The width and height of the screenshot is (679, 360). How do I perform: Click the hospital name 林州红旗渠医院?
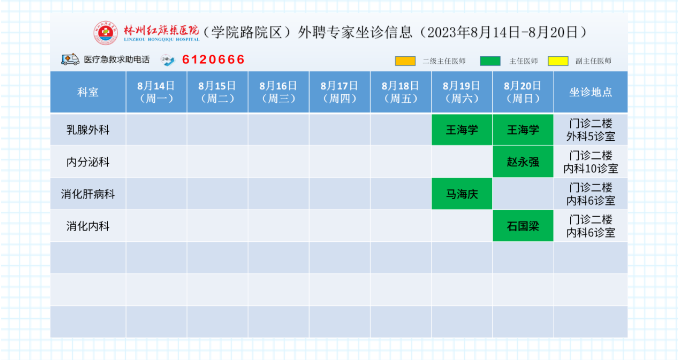(x=162, y=32)
